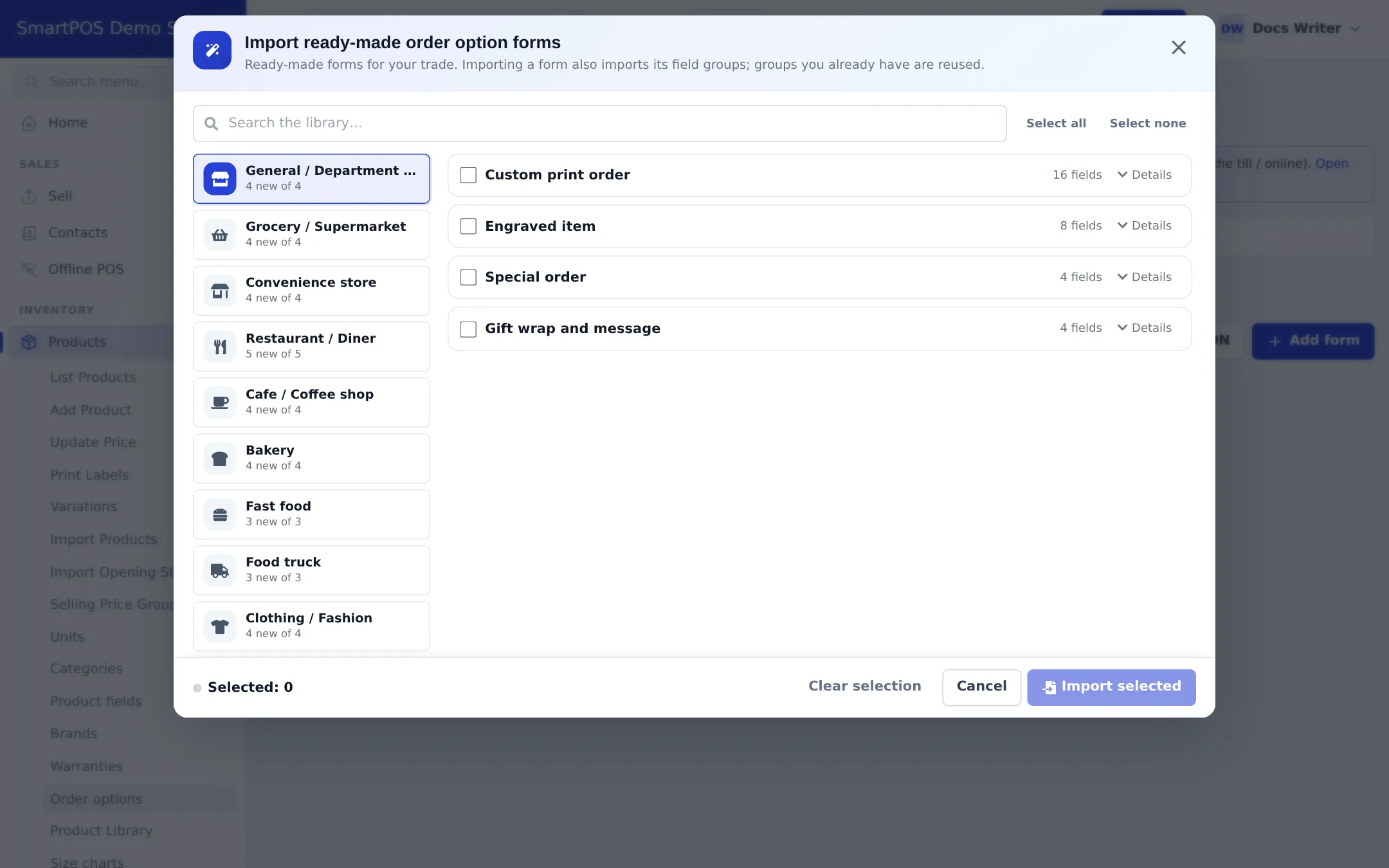This screenshot has width=1389, height=868.
Task: Click the 'Selected: 0' status text
Action: 250,687
